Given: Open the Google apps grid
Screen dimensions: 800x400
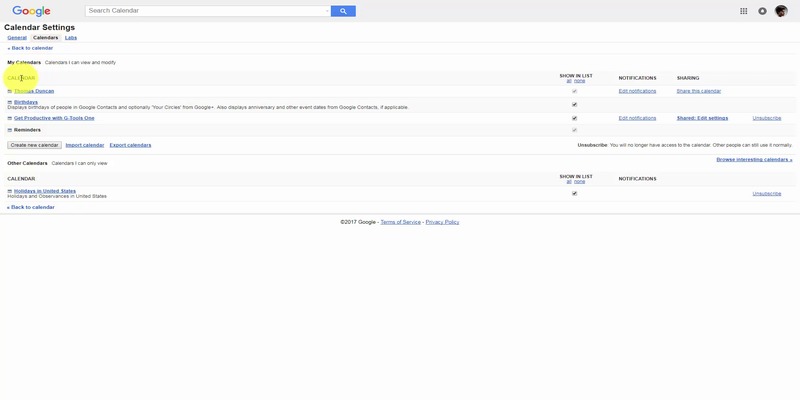Looking at the screenshot, I should 743,11.
